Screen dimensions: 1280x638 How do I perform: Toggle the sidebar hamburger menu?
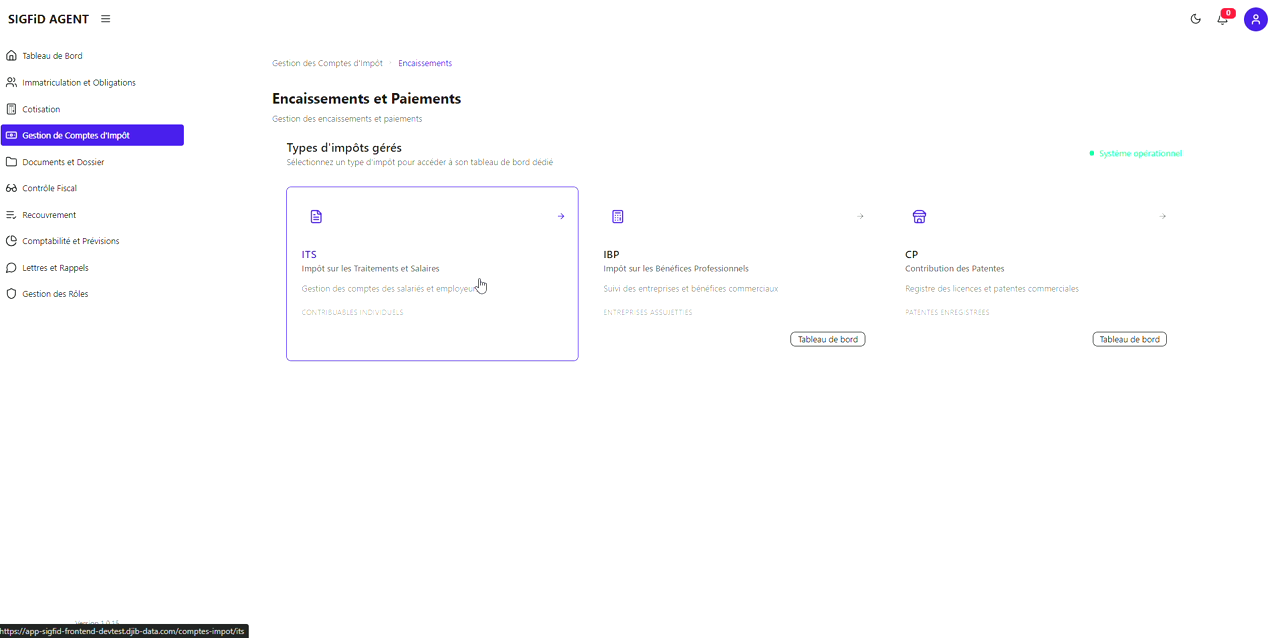click(x=106, y=19)
